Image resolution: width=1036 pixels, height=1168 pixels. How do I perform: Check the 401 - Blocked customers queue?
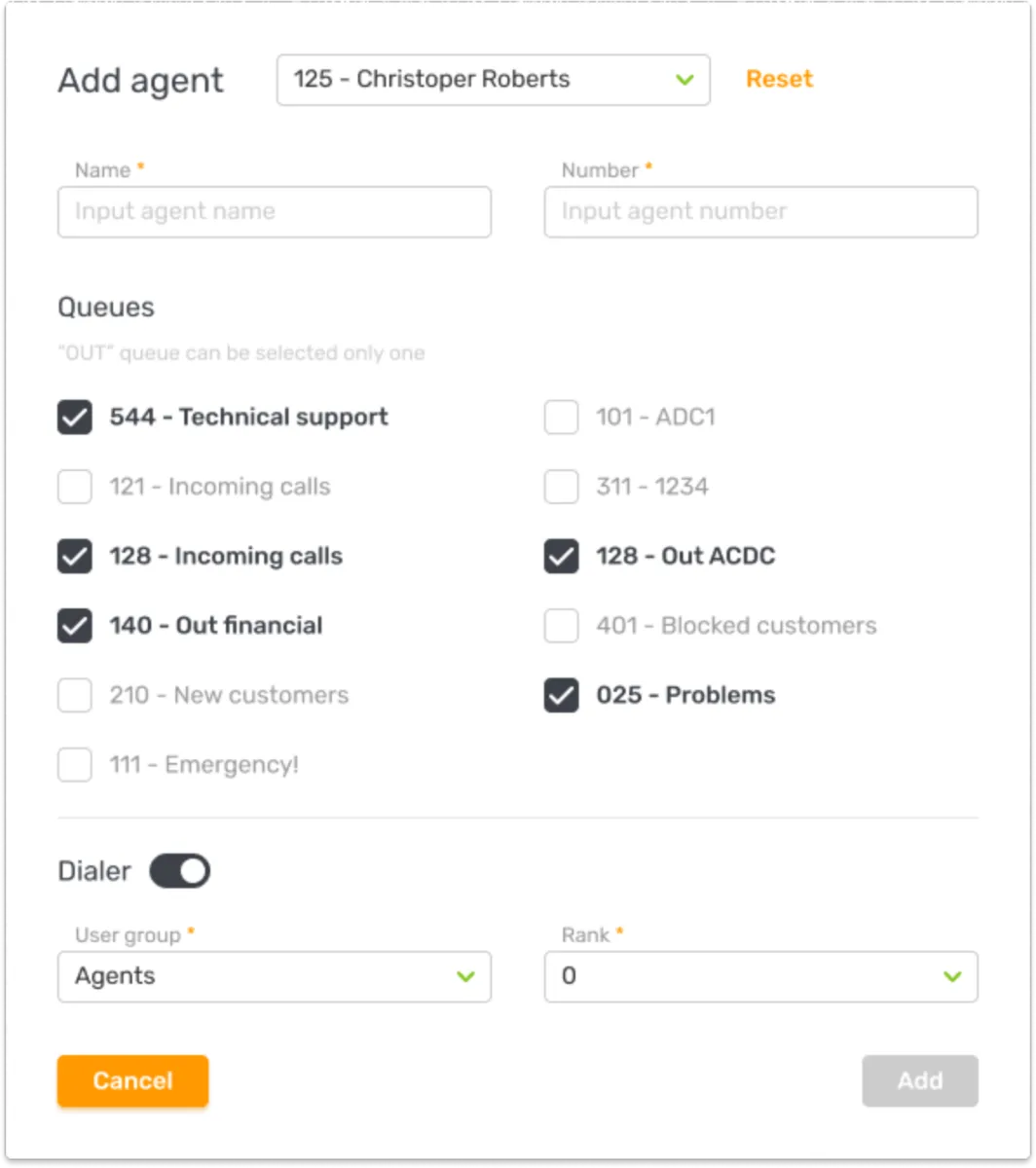(561, 626)
